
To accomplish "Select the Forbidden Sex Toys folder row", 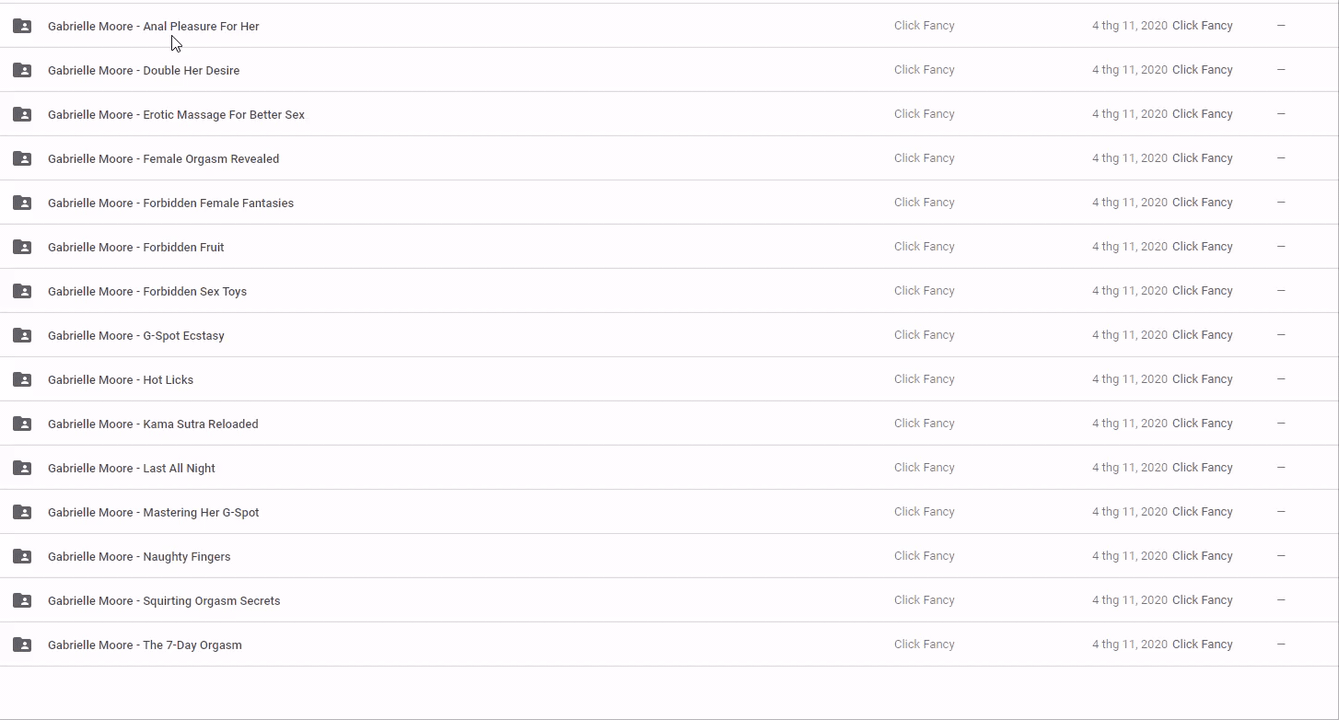I will point(147,292).
